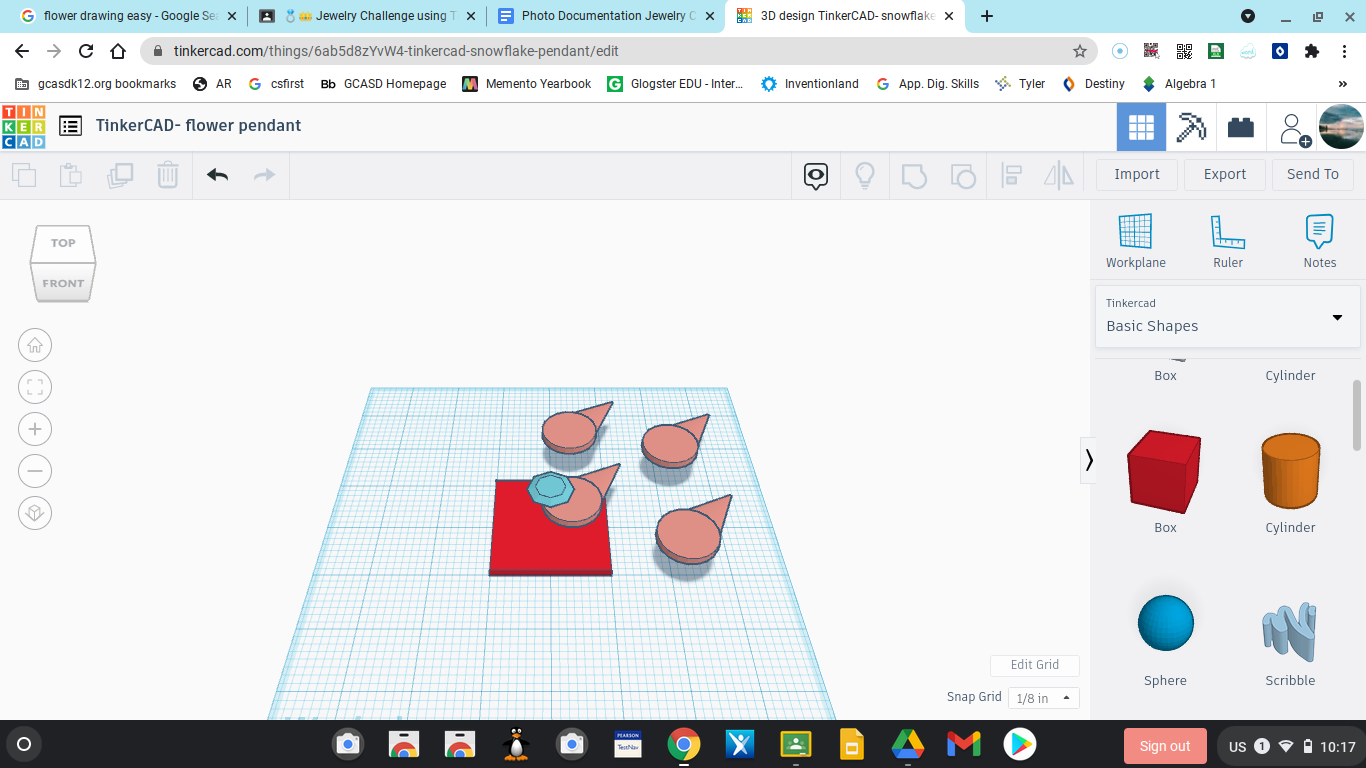This screenshot has height=768, width=1366.
Task: Click the Paste toolbar icon
Action: pyautogui.click(x=71, y=175)
